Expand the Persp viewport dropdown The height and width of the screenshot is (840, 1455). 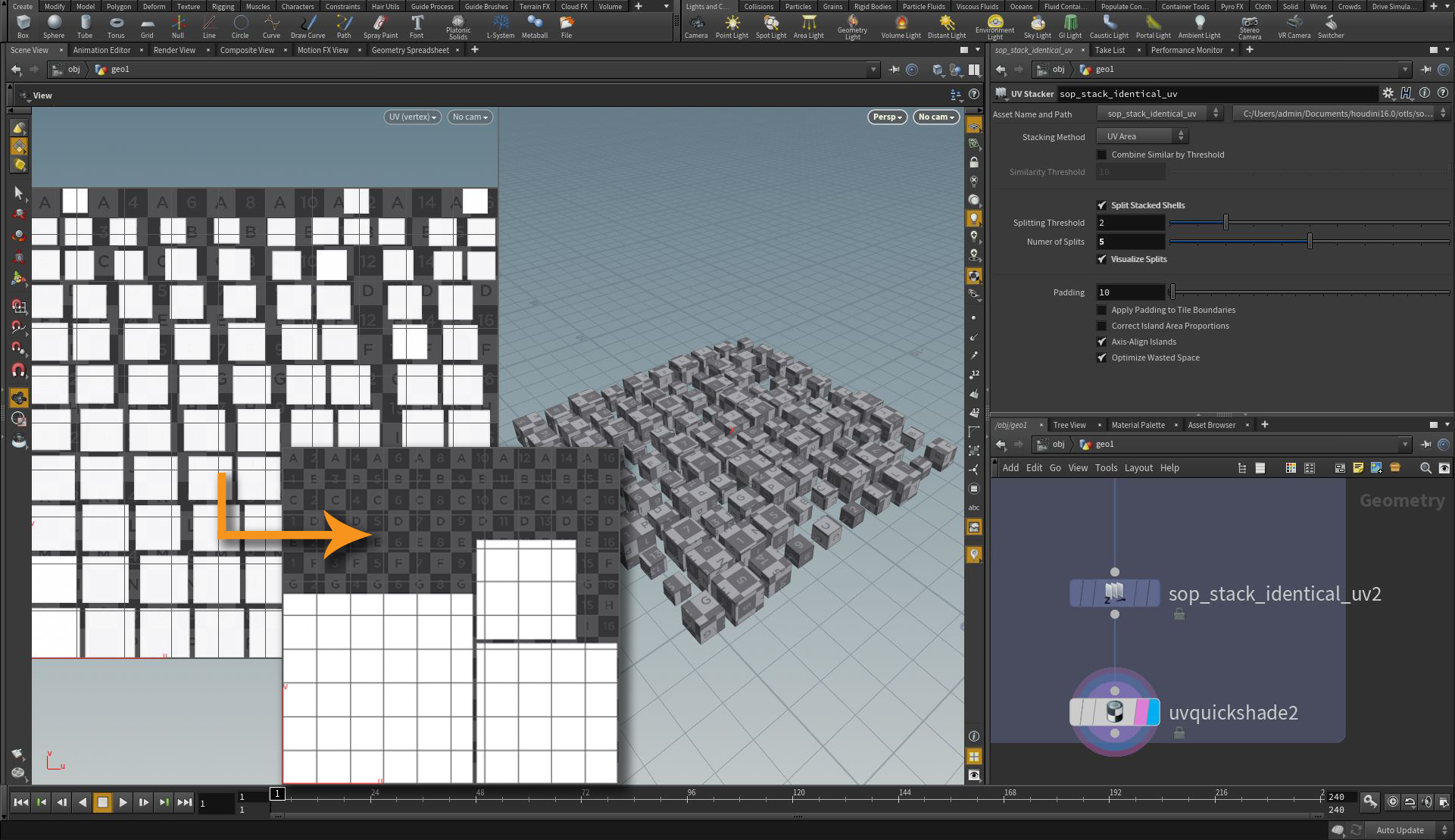(x=887, y=117)
